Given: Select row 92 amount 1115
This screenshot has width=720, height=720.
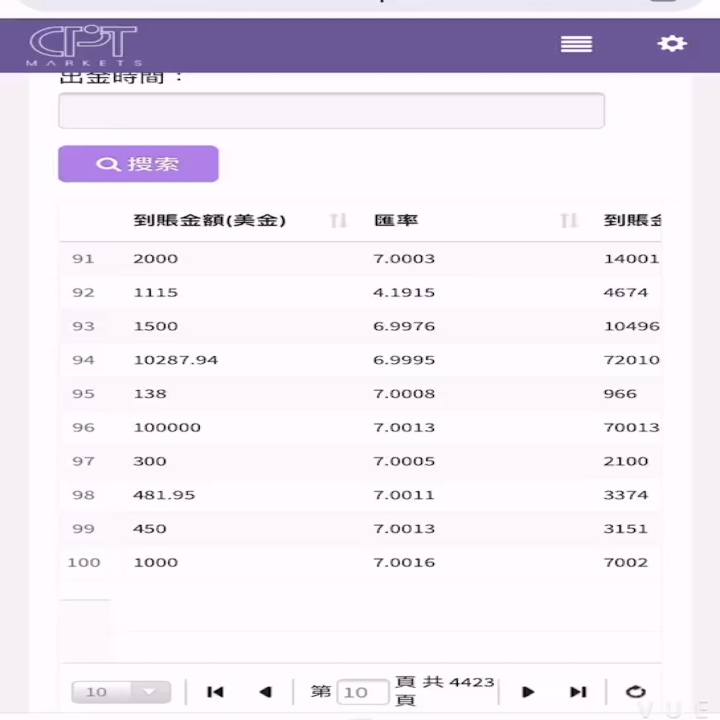Looking at the screenshot, I should [x=155, y=292].
